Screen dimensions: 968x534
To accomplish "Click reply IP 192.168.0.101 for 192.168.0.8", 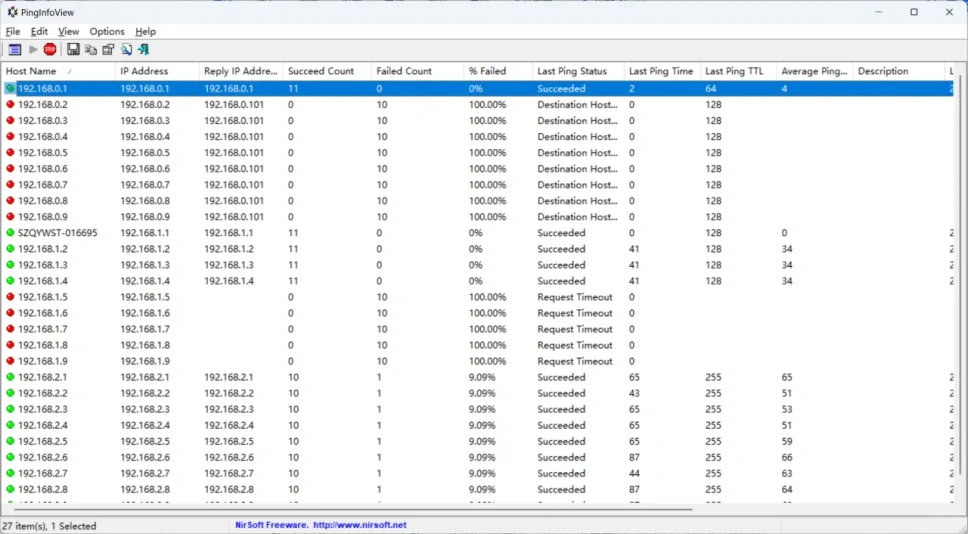I will pos(234,201).
